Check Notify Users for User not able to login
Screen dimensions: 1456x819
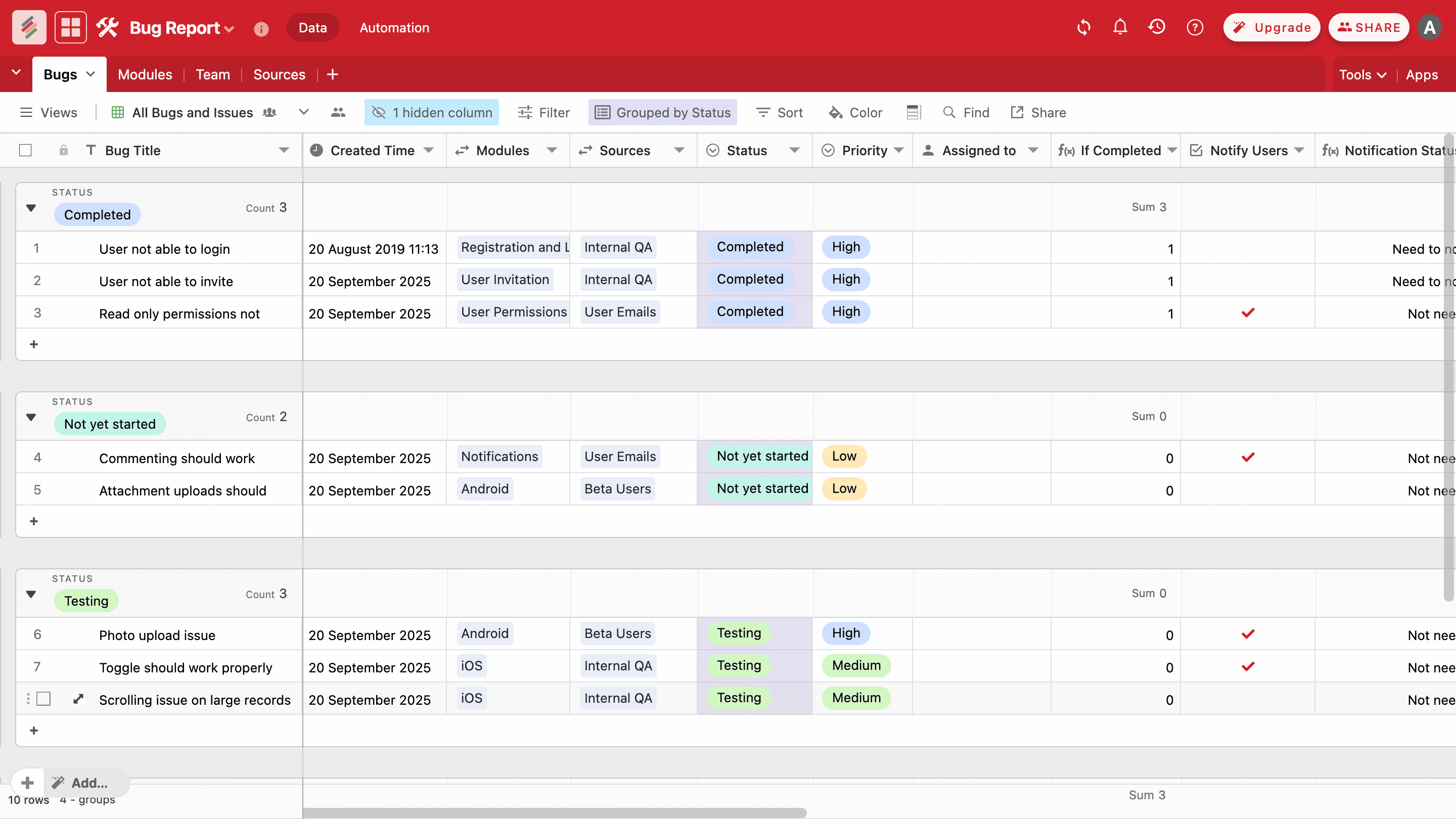1247,248
